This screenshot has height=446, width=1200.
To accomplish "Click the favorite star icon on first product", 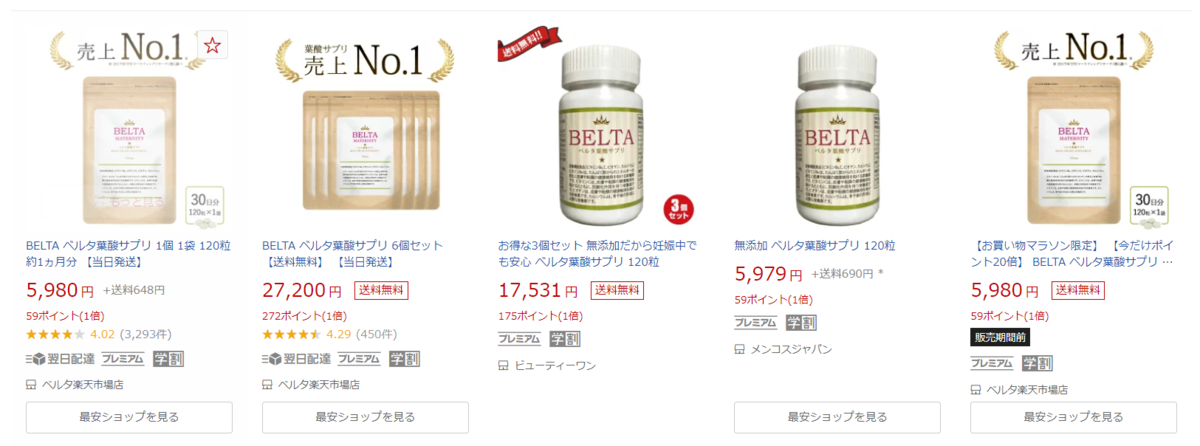I will [x=211, y=46].
